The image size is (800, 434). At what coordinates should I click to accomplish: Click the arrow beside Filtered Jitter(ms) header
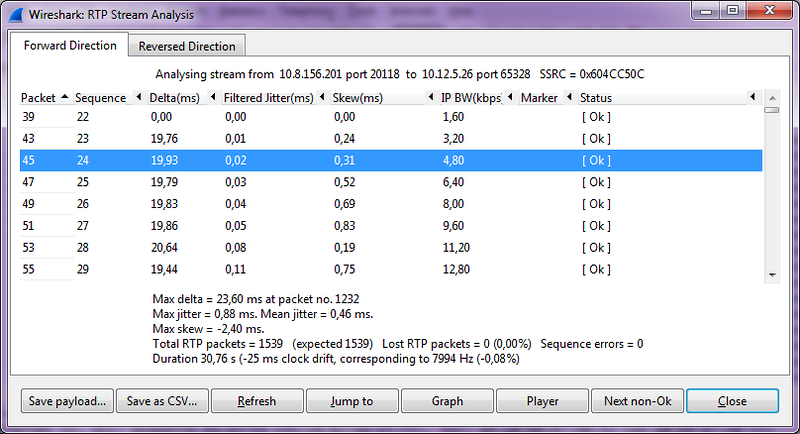[322, 96]
